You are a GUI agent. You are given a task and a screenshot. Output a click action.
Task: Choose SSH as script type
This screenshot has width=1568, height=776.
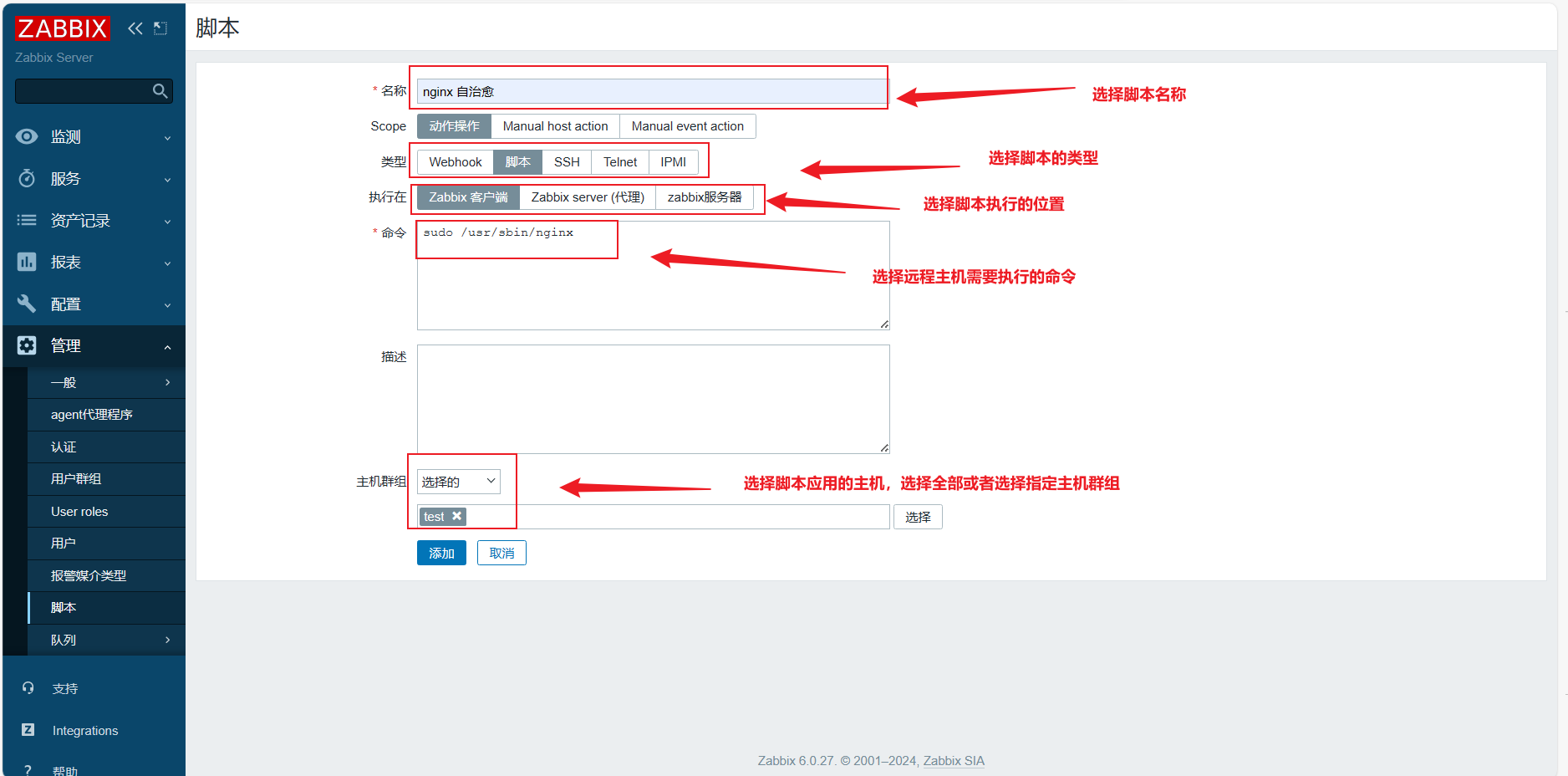(x=567, y=162)
